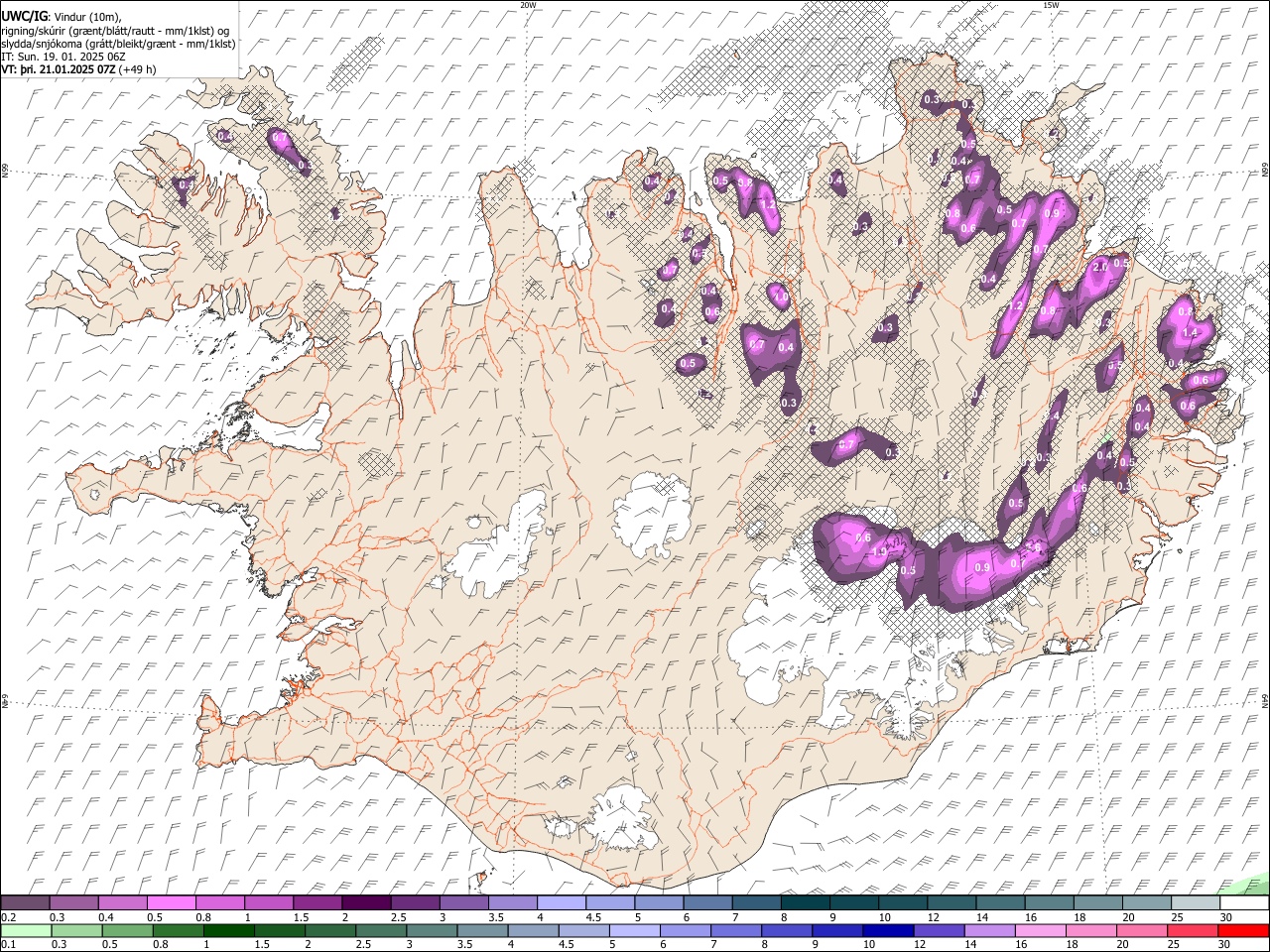Screen dimensions: 1270x952
Task: Click the 7 swatch in lower rain legend
Action: pos(736,930)
